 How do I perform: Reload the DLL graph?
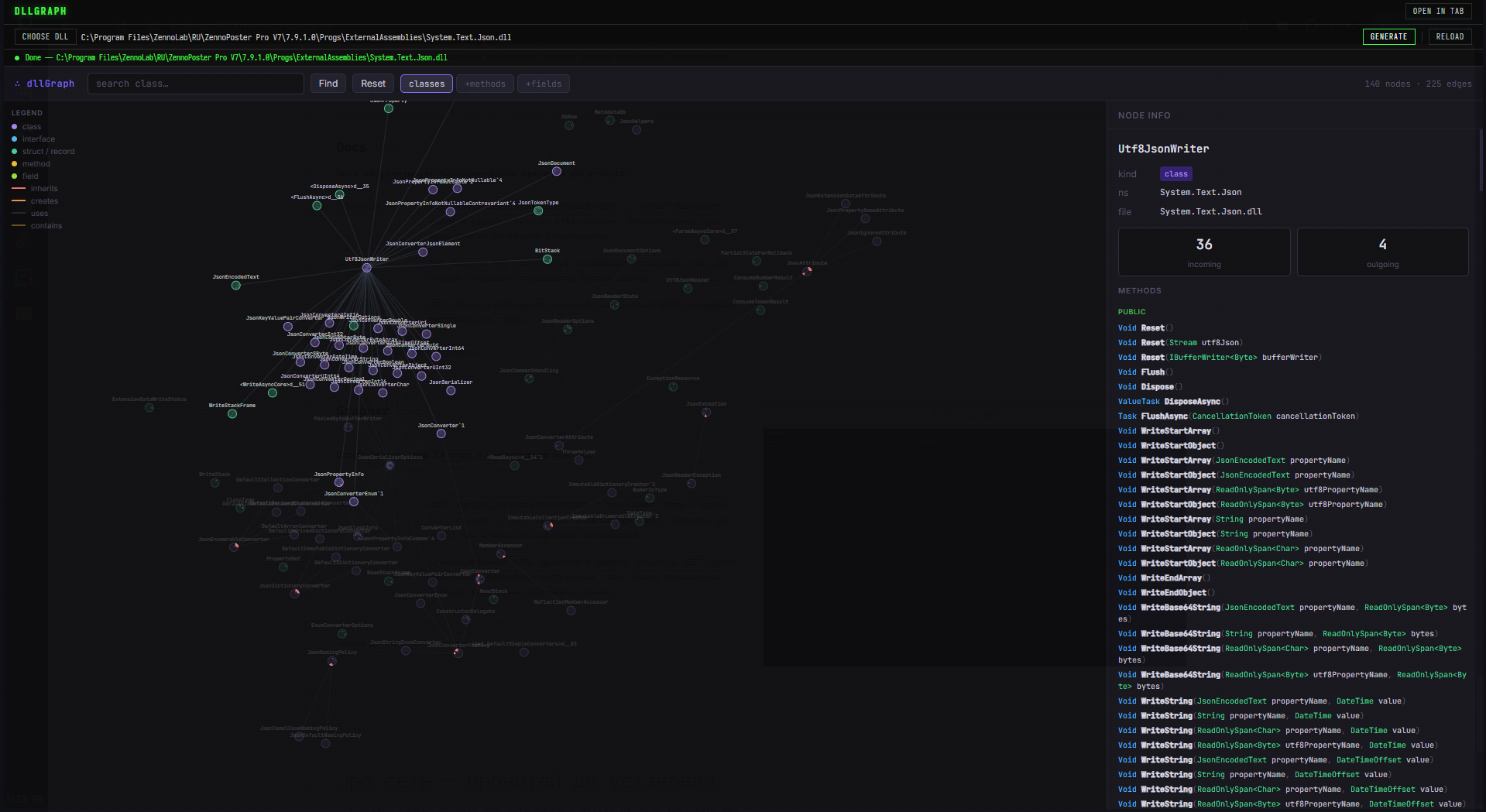(1450, 36)
